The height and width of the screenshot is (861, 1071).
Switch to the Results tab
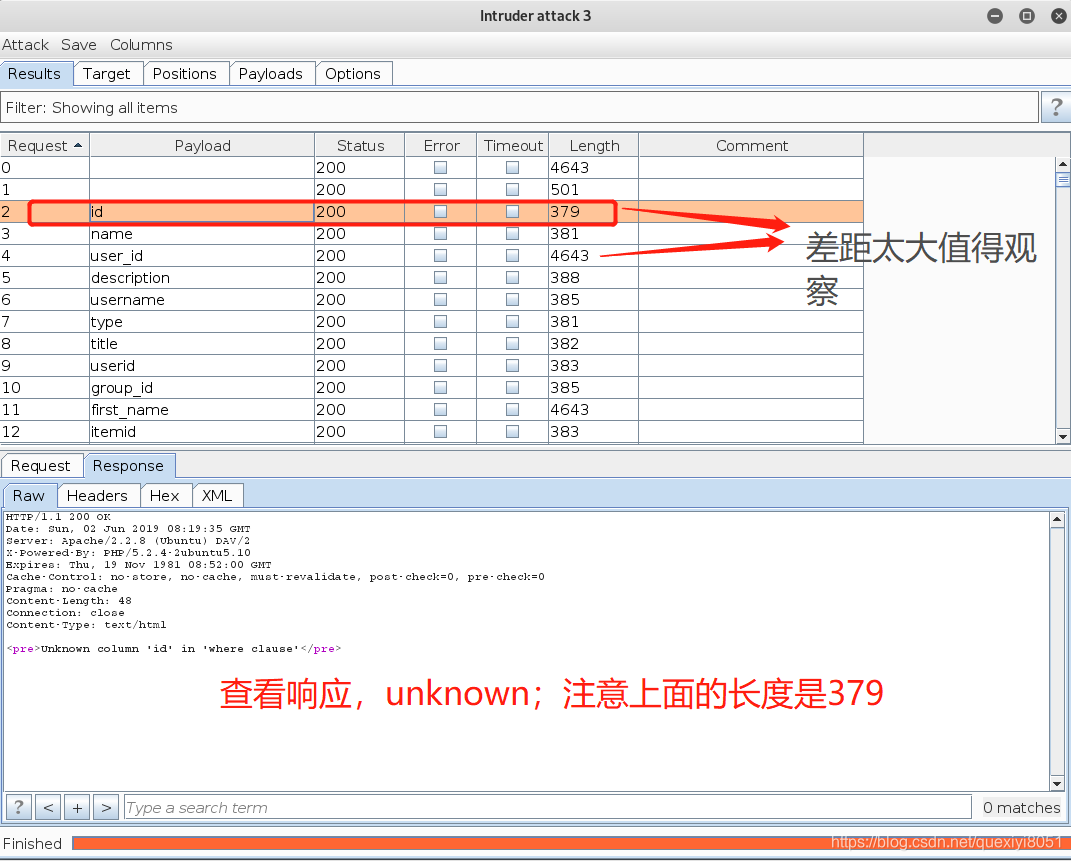(x=34, y=74)
